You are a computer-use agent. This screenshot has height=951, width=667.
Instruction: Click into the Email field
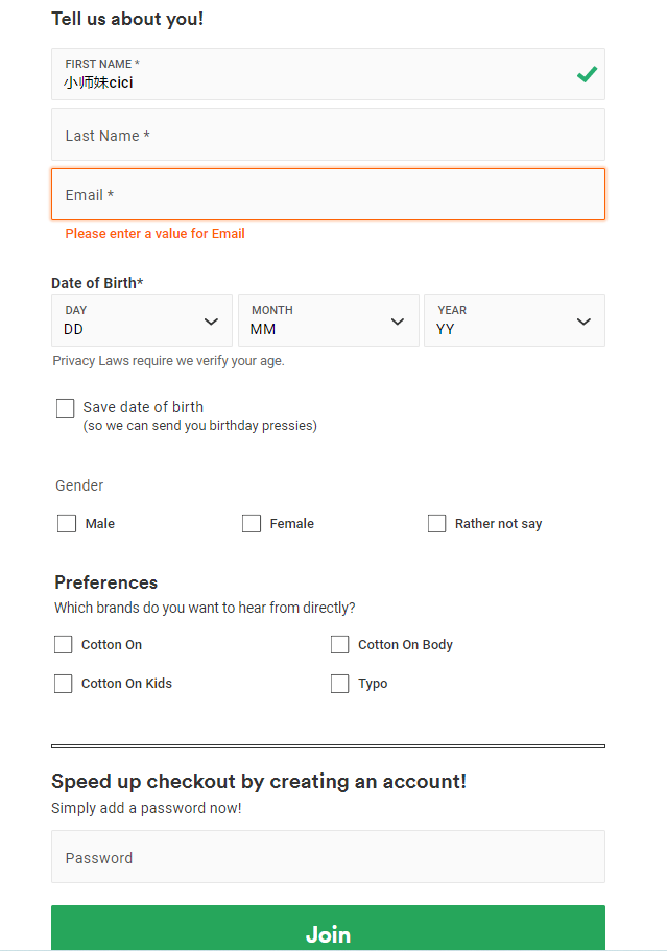328,194
